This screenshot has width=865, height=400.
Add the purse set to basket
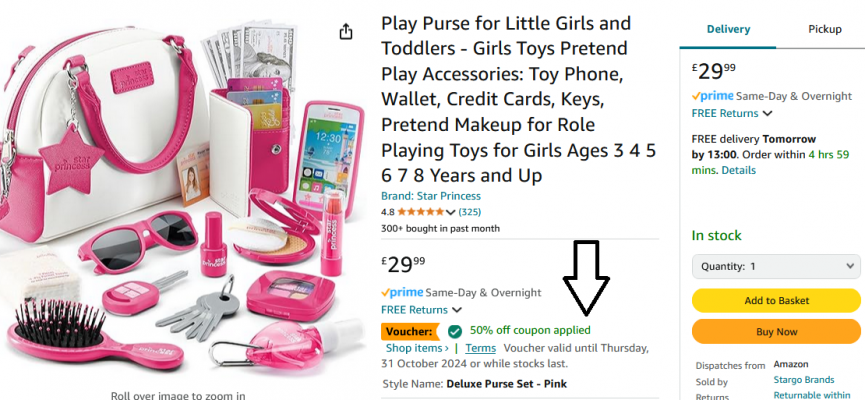point(776,301)
